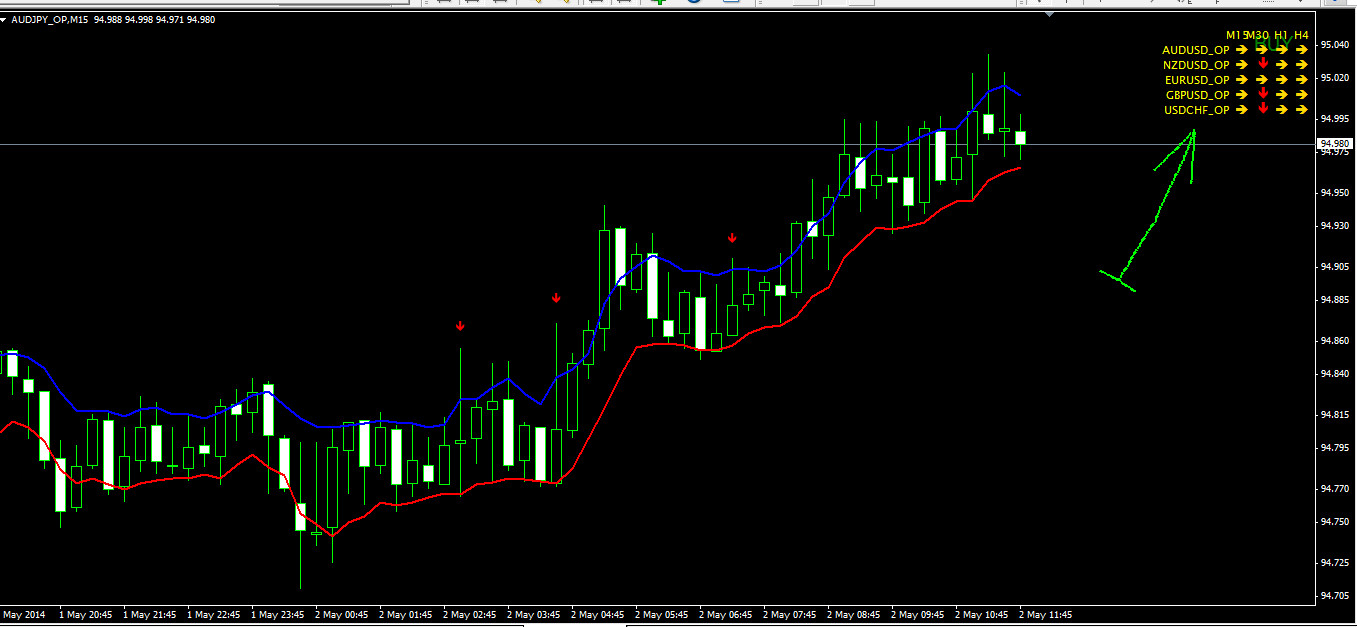Click the GBPUSD_OP dashboard label
Image resolution: width=1357 pixels, height=627 pixels.
1197,95
